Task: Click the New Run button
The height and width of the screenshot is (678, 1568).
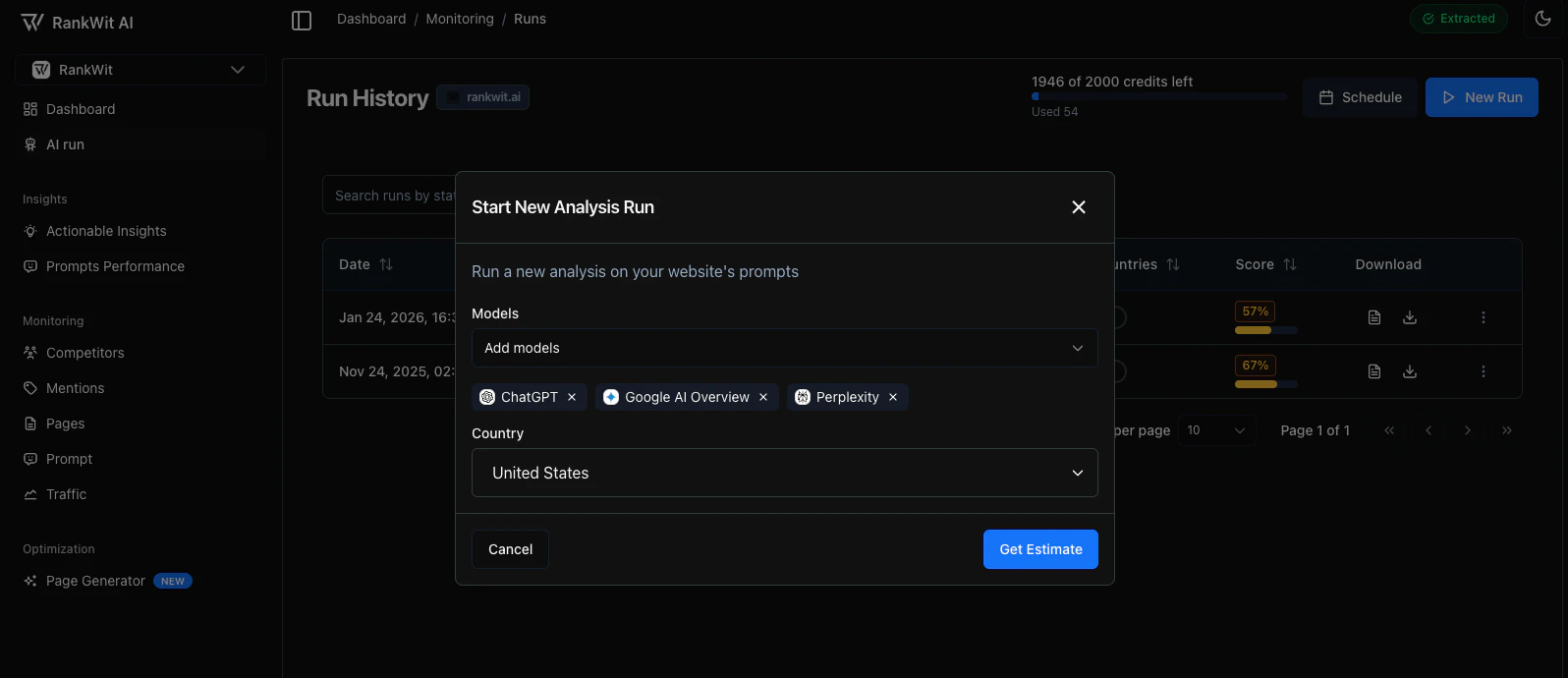Action: [x=1482, y=97]
